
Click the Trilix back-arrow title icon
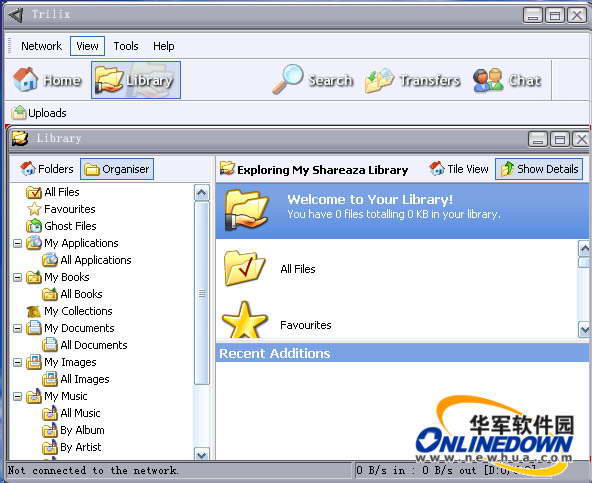(x=16, y=15)
